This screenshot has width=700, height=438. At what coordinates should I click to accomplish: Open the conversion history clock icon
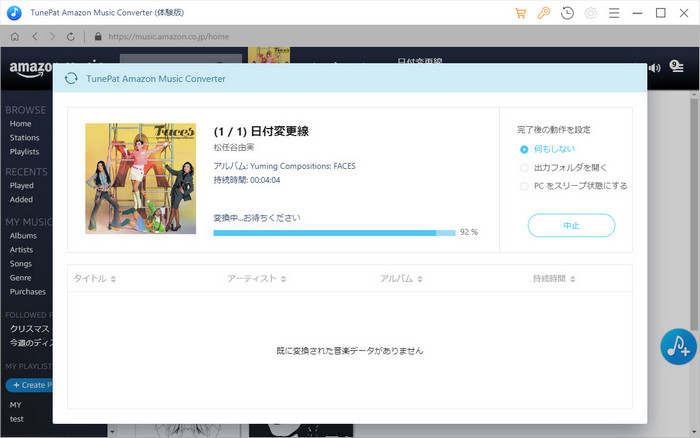coord(567,13)
